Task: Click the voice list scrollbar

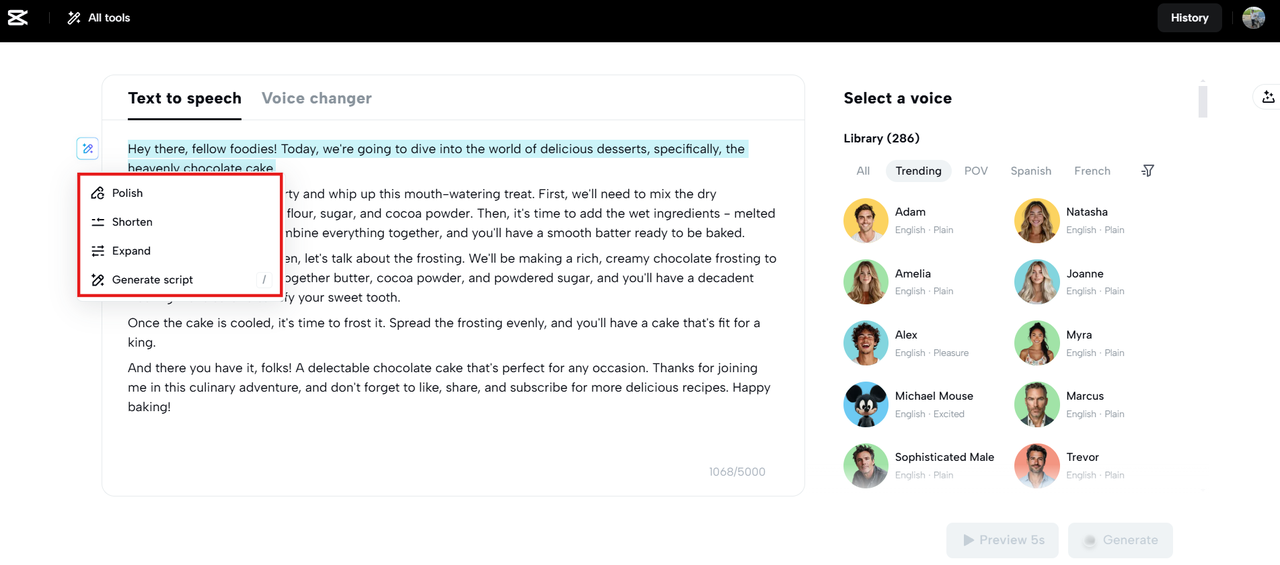Action: click(x=1202, y=101)
